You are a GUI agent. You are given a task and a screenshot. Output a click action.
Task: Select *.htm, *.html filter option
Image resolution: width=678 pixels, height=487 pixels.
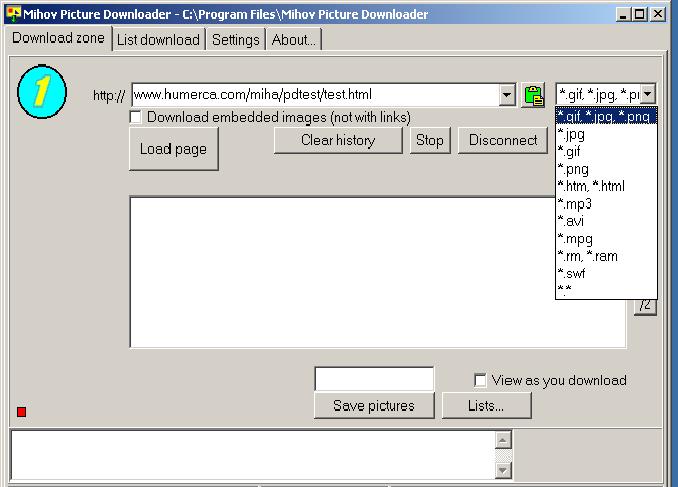606,186
